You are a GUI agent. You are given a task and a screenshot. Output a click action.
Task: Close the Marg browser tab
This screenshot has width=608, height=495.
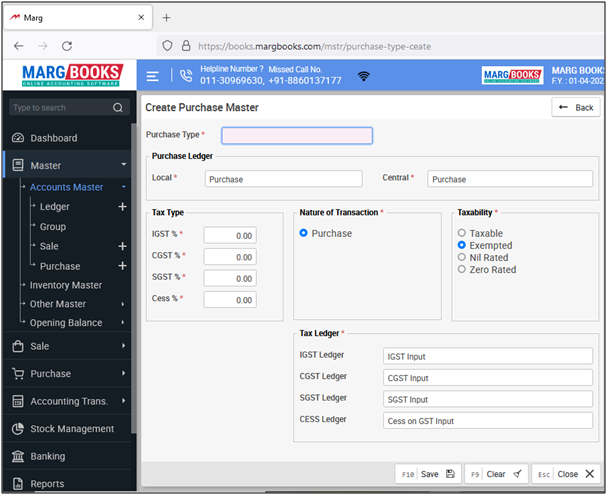point(141,17)
